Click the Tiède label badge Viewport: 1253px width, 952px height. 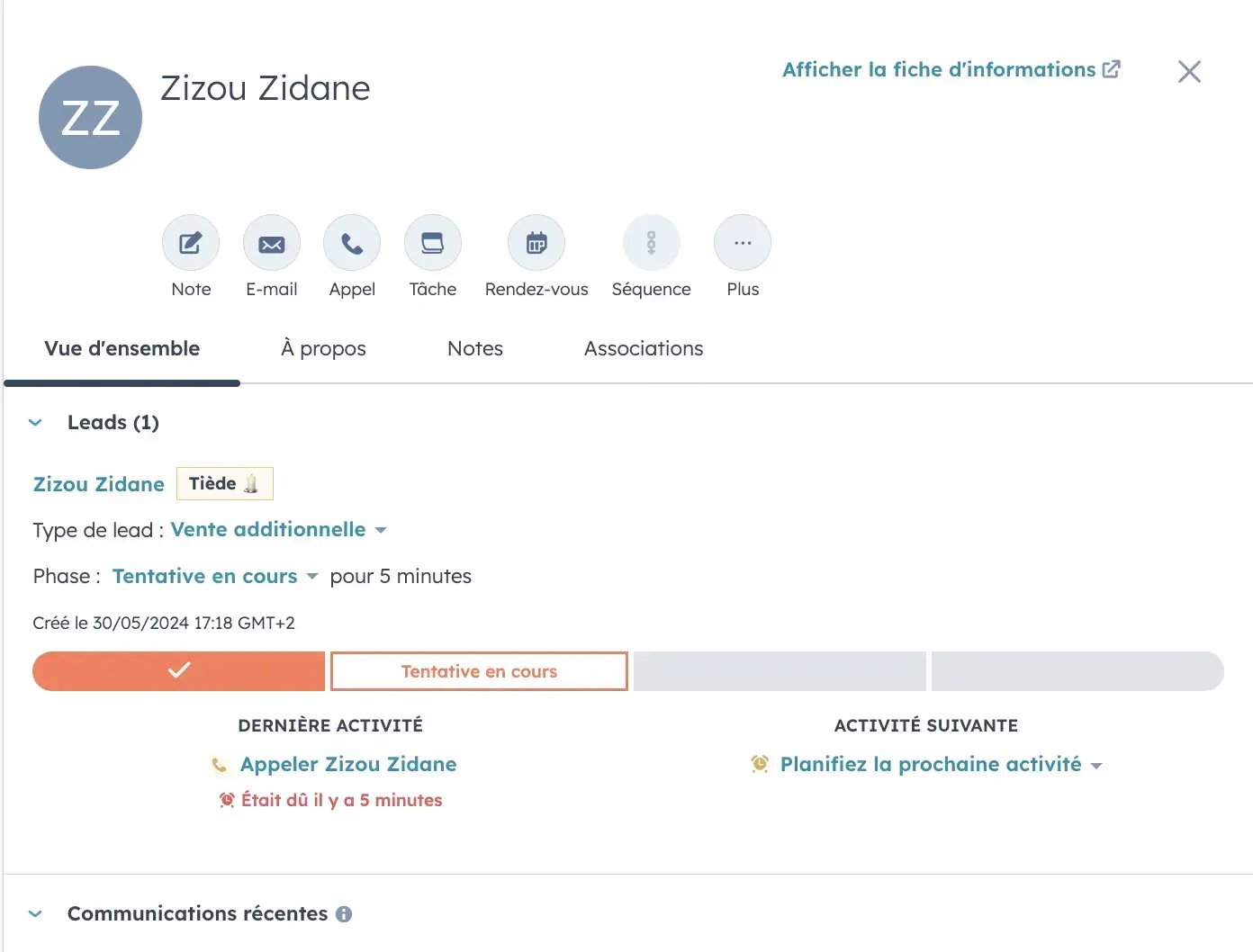click(225, 483)
